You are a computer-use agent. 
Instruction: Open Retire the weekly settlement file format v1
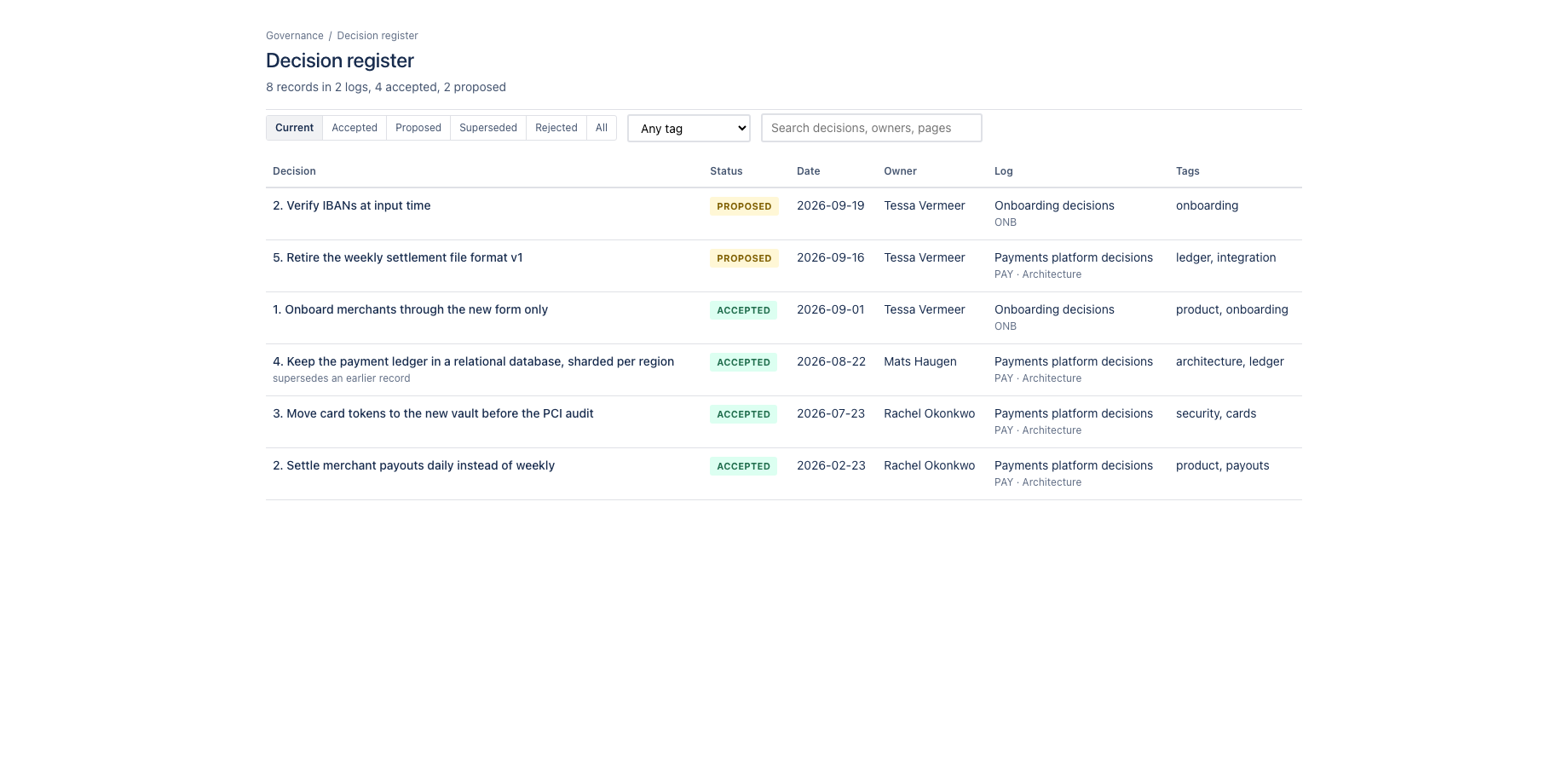pos(398,257)
